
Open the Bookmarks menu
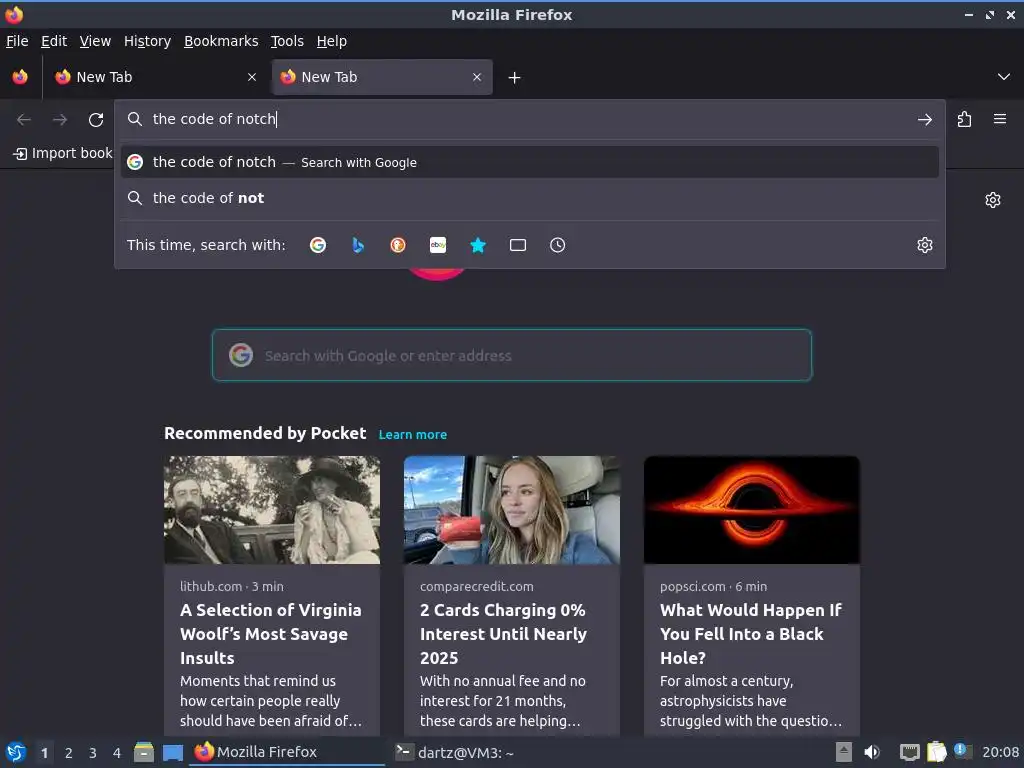(221, 41)
